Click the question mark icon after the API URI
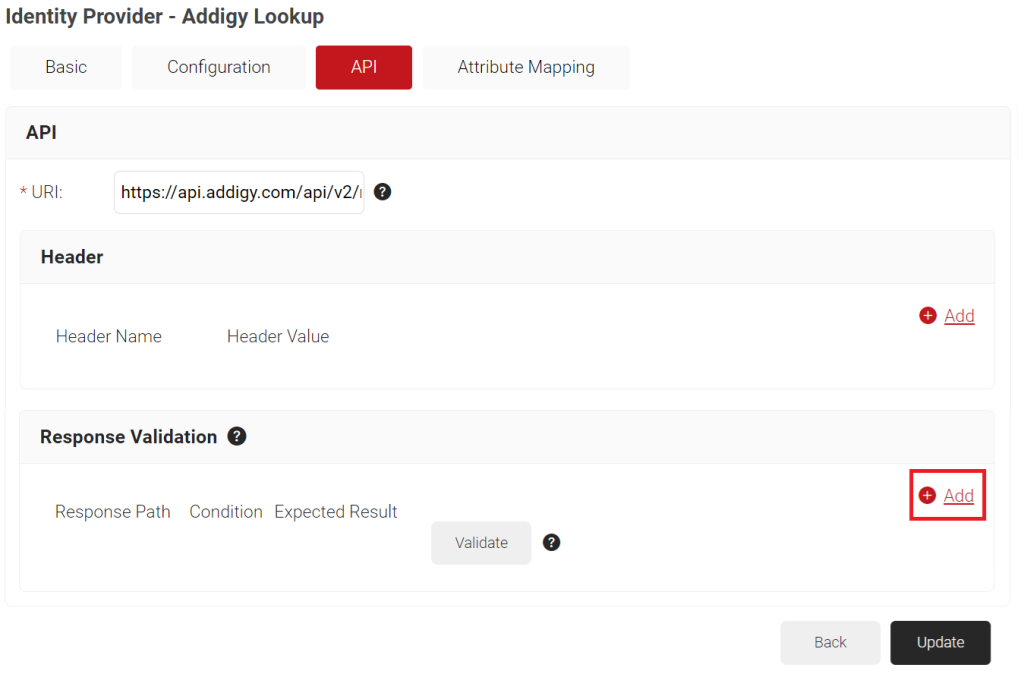 (382, 191)
